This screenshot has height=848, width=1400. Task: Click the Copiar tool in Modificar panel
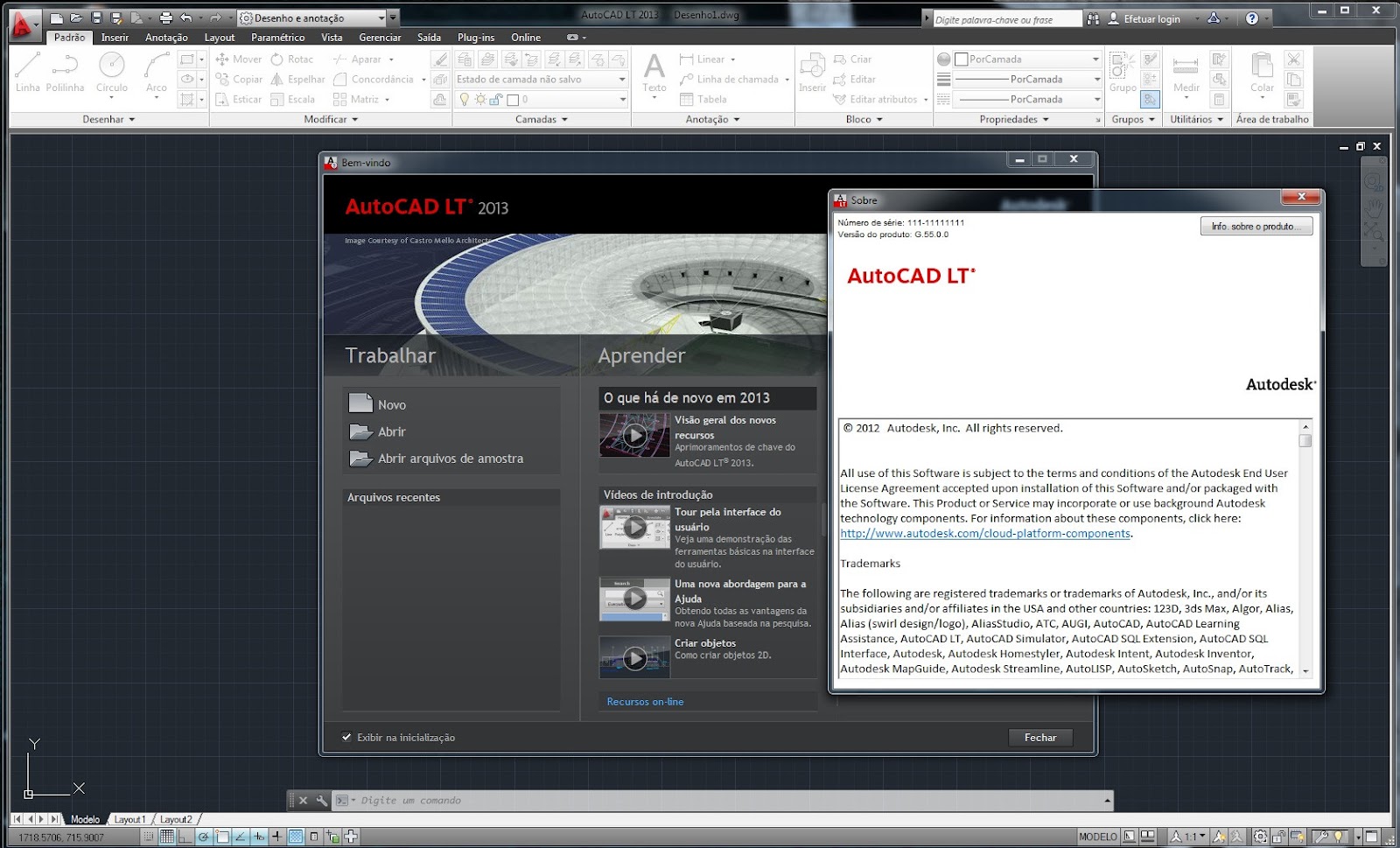pyautogui.click(x=239, y=80)
